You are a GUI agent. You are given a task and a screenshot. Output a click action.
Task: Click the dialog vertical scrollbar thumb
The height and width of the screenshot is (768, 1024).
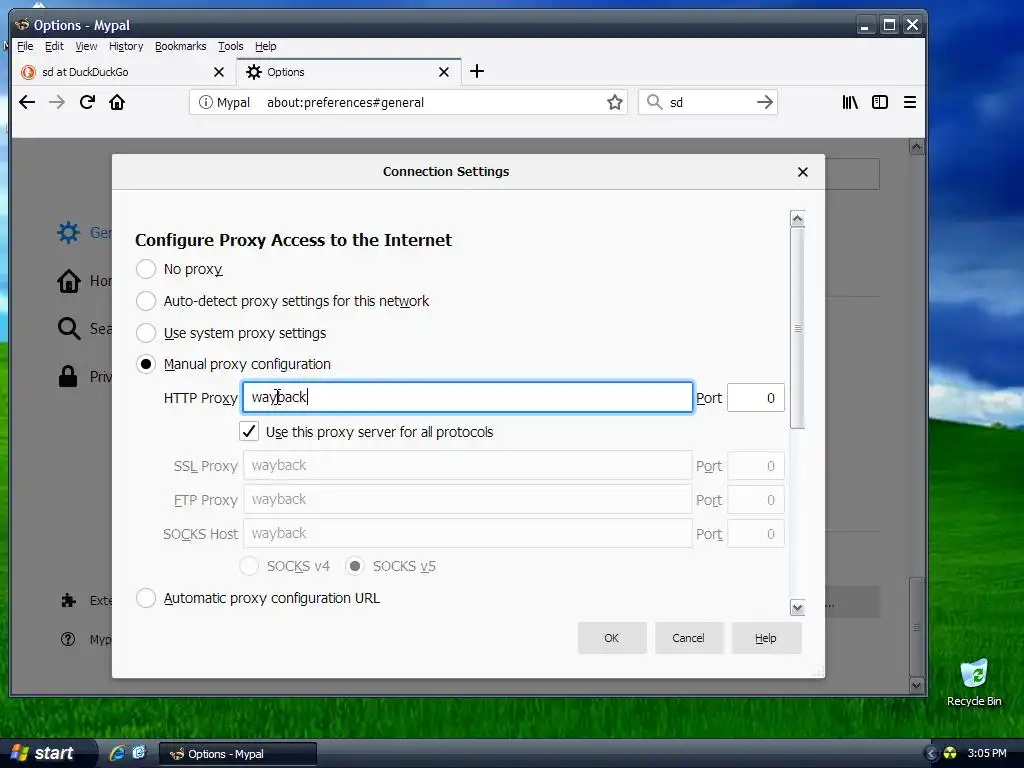pyautogui.click(x=797, y=328)
